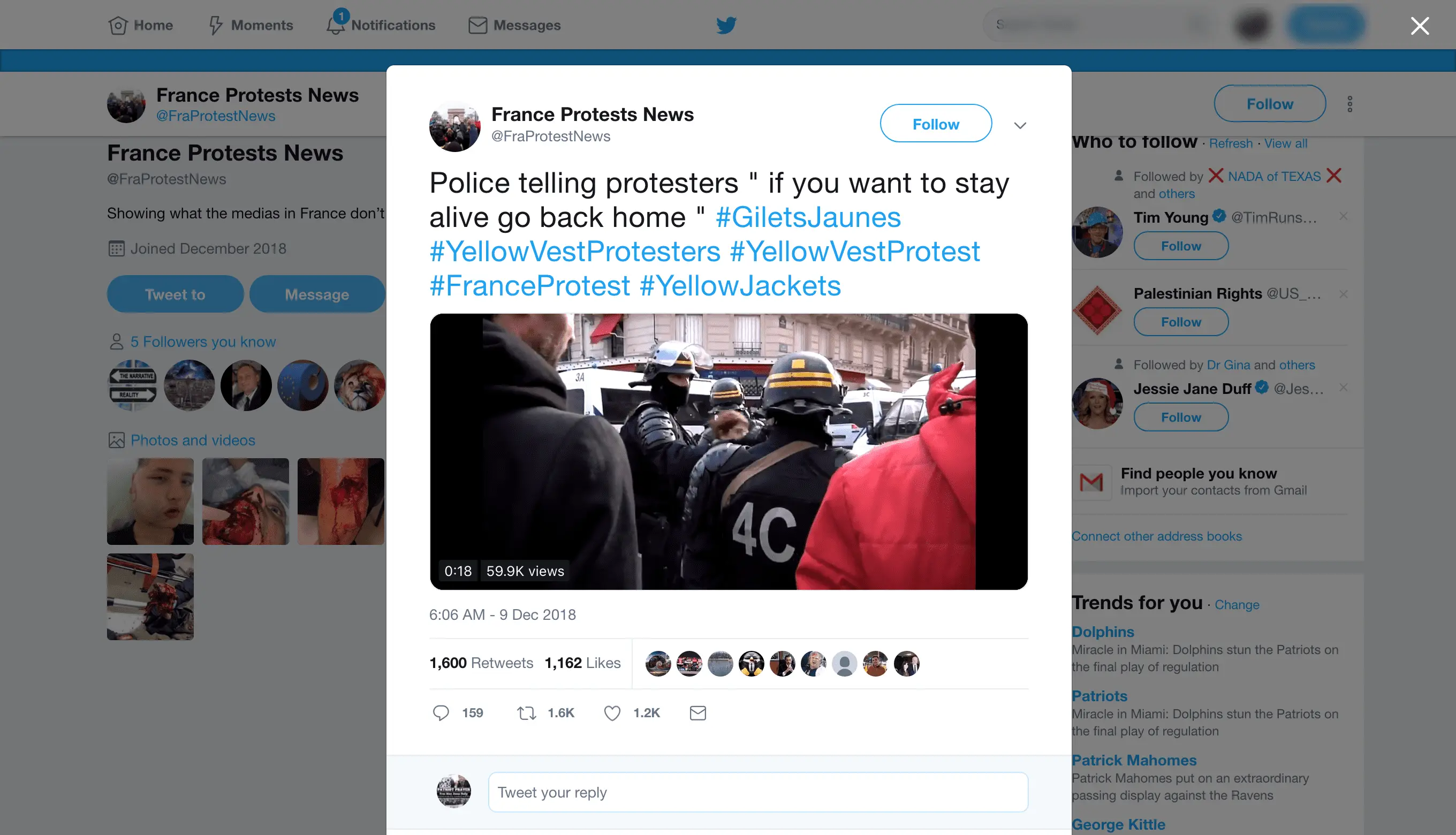The height and width of the screenshot is (835, 1456).
Task: Click the Twitter bird logo in header
Action: (726, 25)
